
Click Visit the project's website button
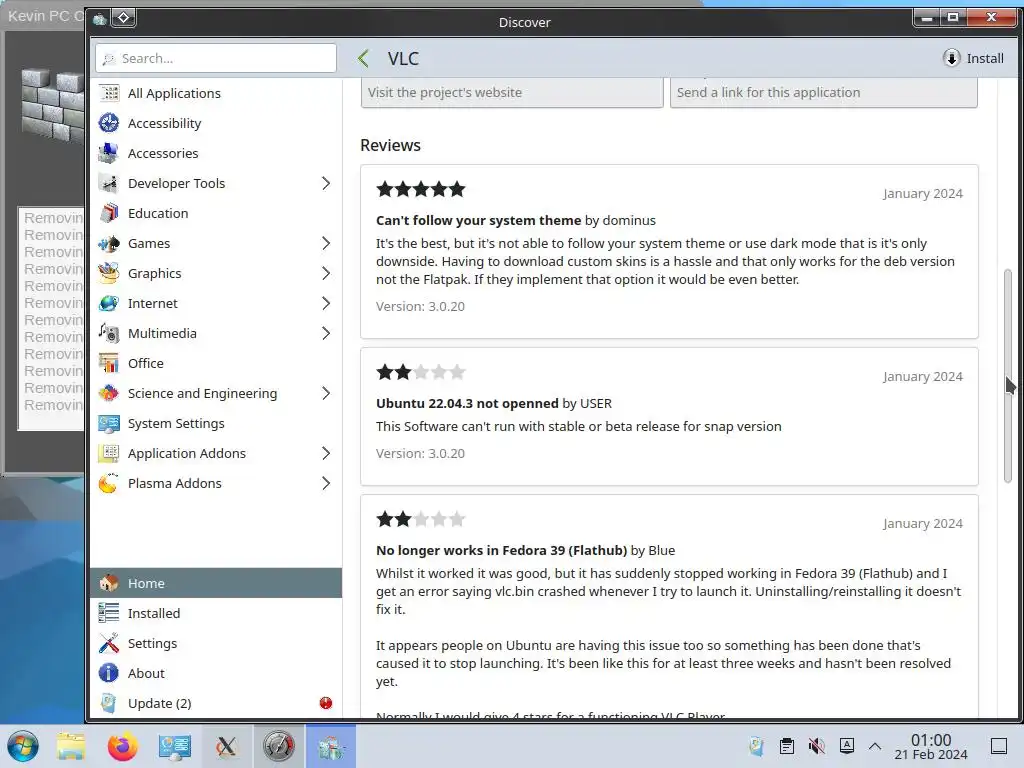pyautogui.click(x=512, y=92)
